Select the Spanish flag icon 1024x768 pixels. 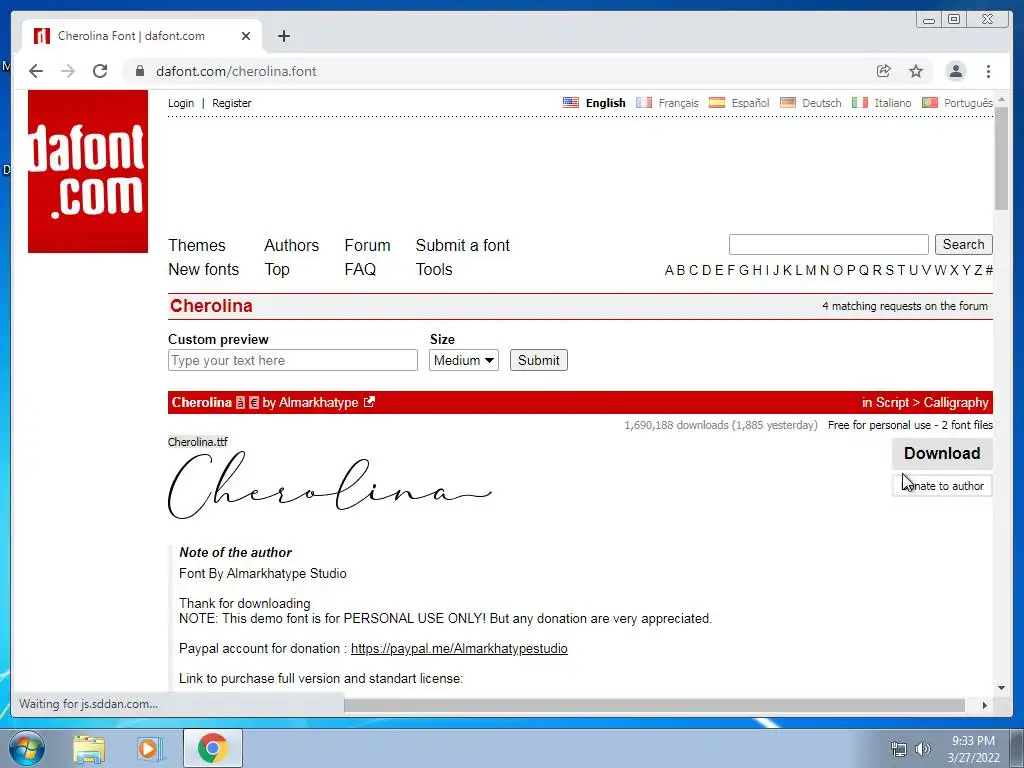pos(717,103)
